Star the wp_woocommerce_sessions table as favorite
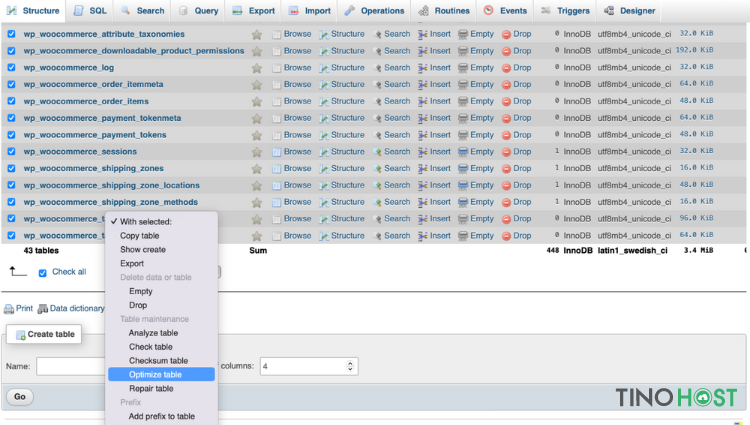 [x=257, y=152]
